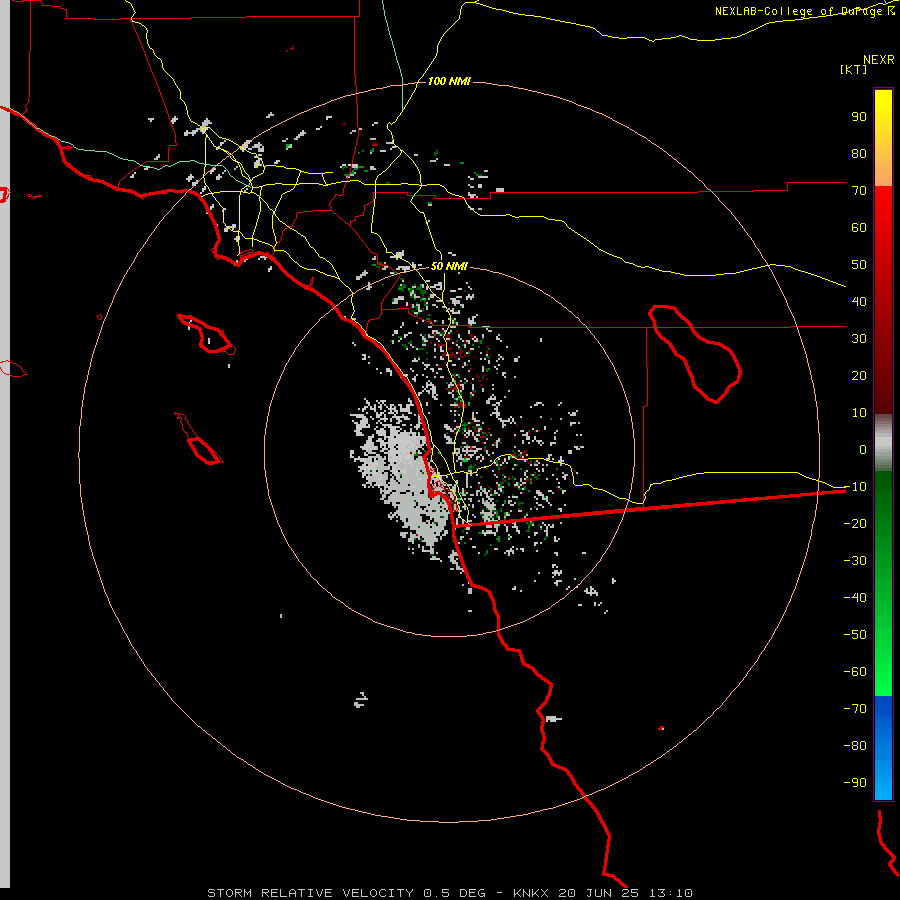Click the NEXLAB-College of DuPage credit text
The height and width of the screenshot is (900, 900).
click(x=798, y=11)
